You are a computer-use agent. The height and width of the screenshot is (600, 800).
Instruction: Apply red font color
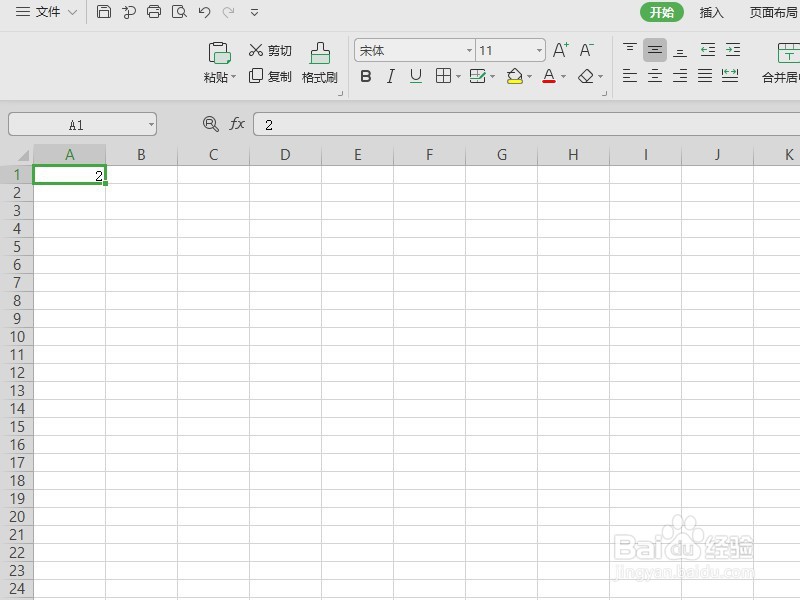click(549, 77)
